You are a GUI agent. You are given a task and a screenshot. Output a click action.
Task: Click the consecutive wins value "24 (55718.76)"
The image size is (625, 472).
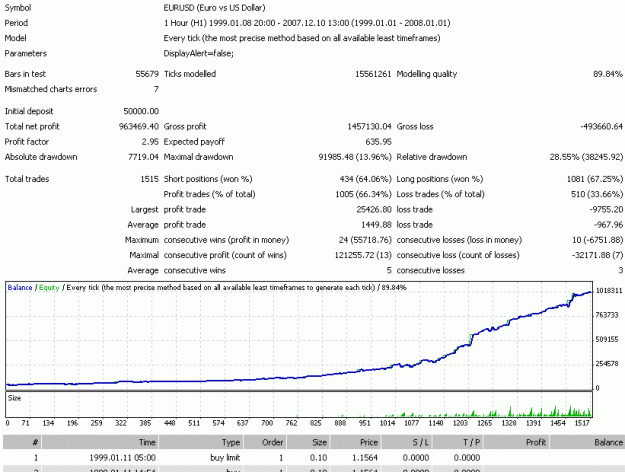click(365, 240)
